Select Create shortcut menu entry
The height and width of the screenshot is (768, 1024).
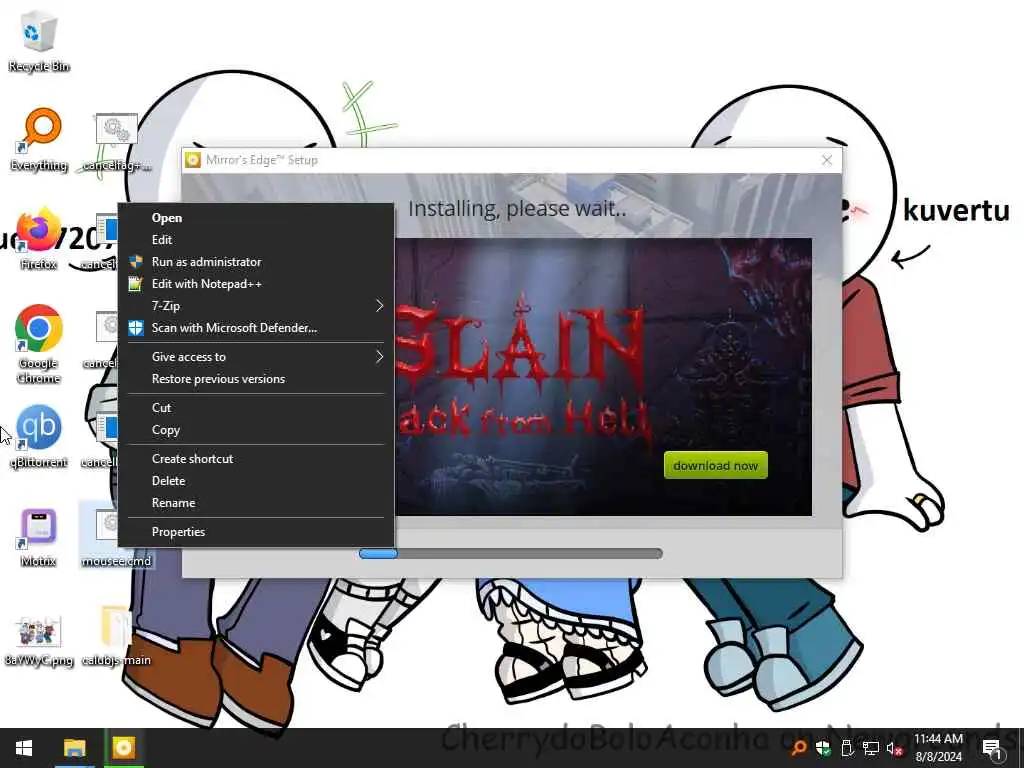pyautogui.click(x=256, y=458)
